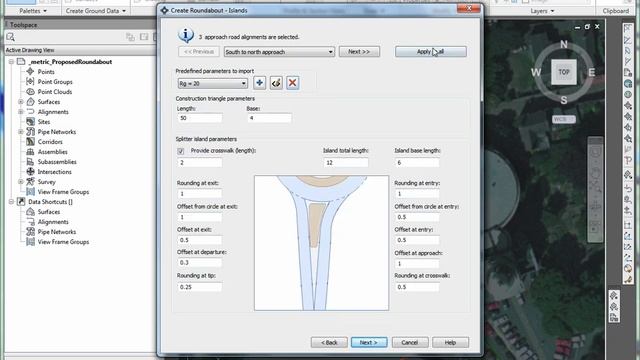640x360 pixels.
Task: Click the Active Drawing View label
Action: tap(30, 50)
